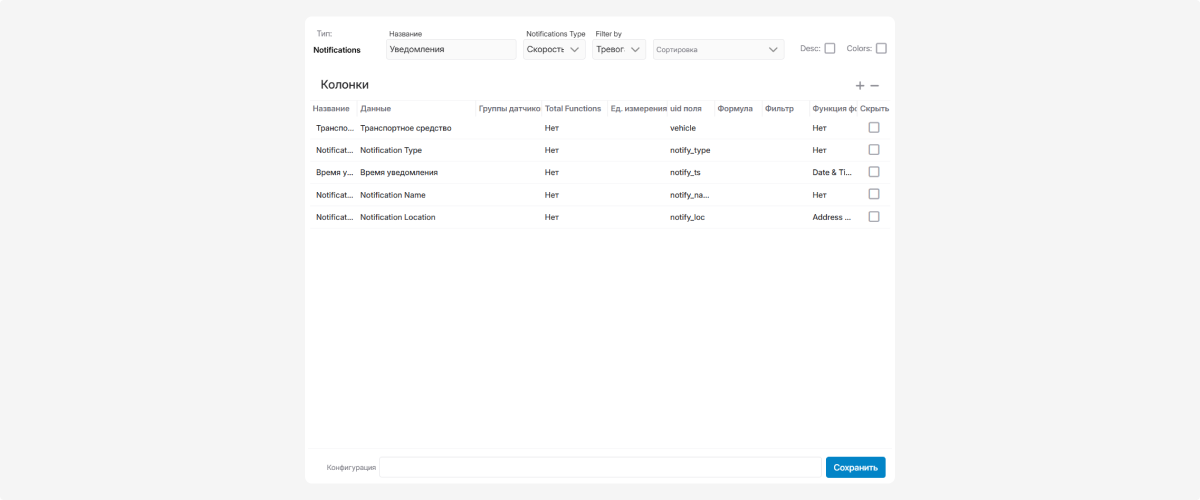Viewport: 1200px width, 500px height.
Task: Select the Notification Type data cell
Action: pyautogui.click(x=391, y=150)
